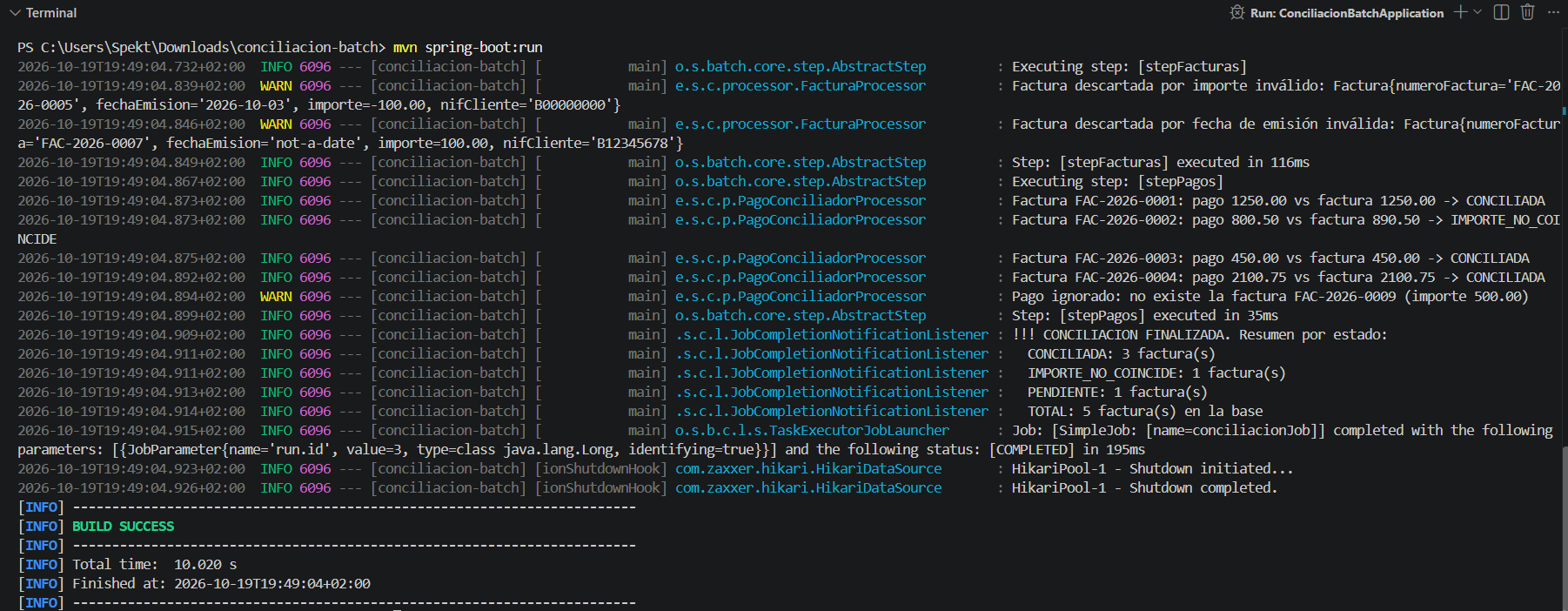Click timestamp 2026-10-19T19:49:04.732+02:00
The height and width of the screenshot is (611, 1568).
click(x=131, y=66)
